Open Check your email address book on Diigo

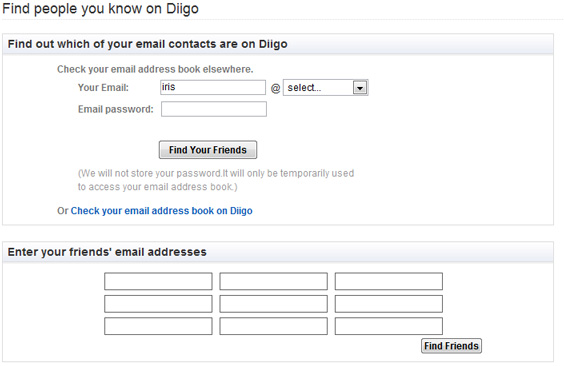click(x=162, y=211)
